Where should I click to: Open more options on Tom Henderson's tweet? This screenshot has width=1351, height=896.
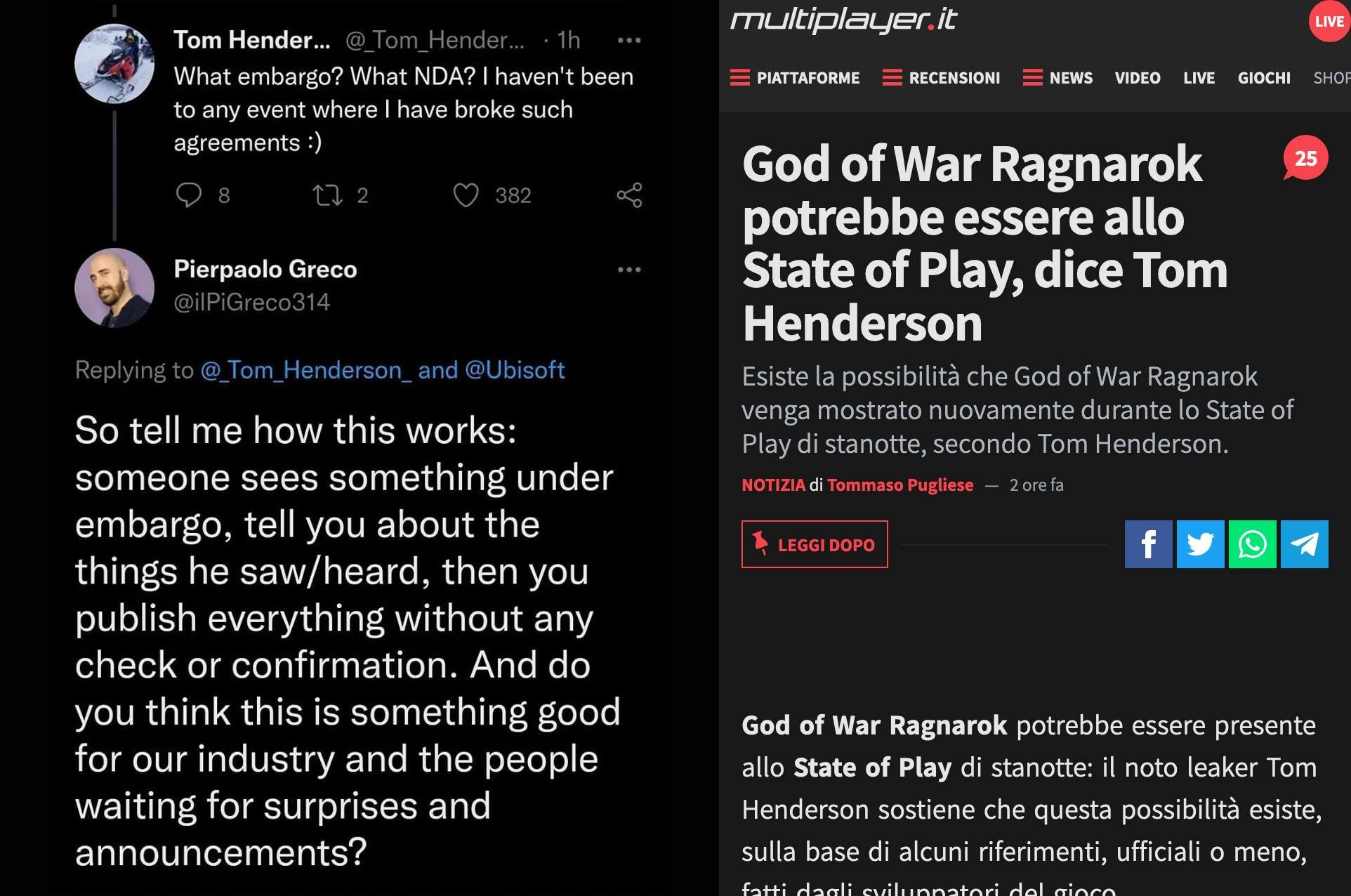click(x=629, y=40)
